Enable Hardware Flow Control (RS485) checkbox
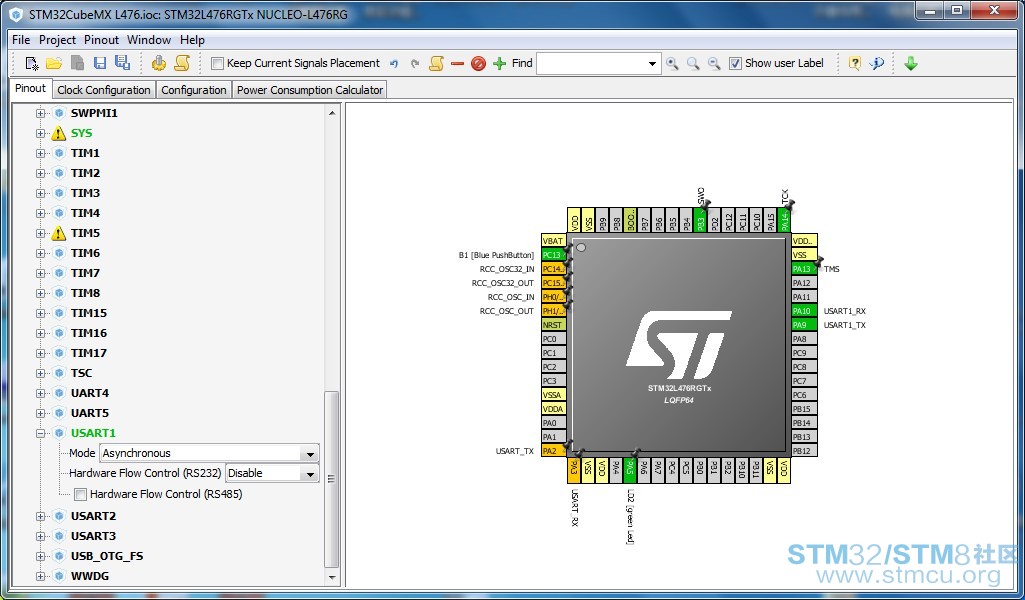This screenshot has width=1025, height=600. point(80,495)
